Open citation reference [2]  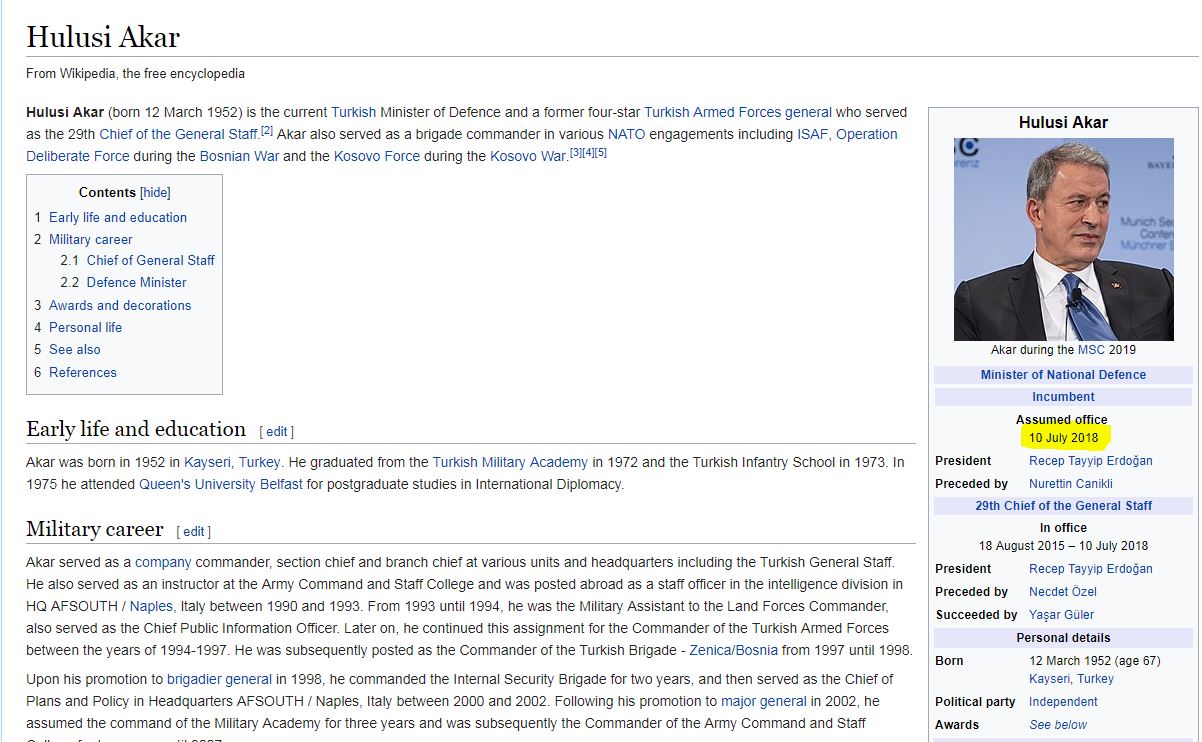(266, 130)
